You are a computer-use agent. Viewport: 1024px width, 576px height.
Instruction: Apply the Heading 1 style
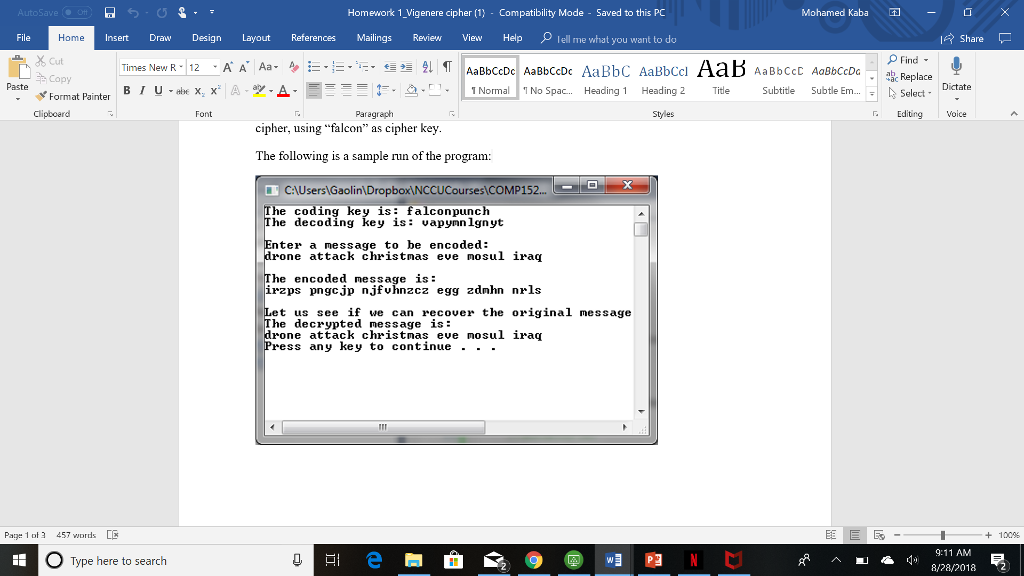[603, 78]
